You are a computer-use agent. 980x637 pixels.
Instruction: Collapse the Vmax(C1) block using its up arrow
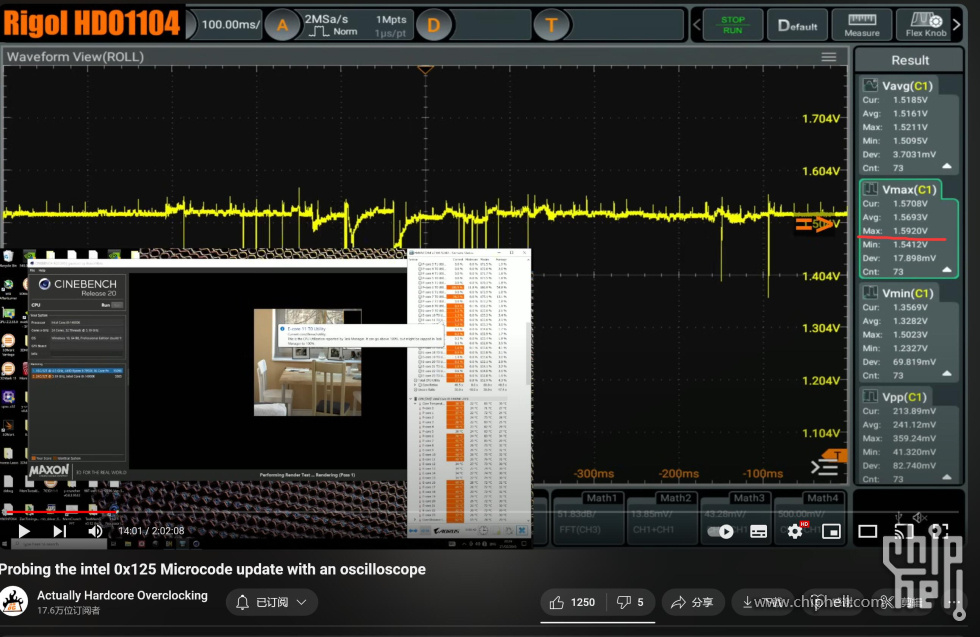pyautogui.click(x=947, y=270)
